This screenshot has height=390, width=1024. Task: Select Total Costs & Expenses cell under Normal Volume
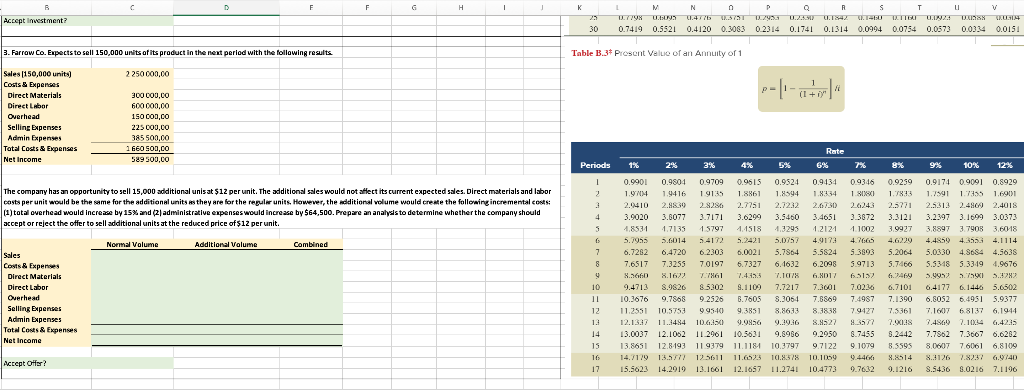click(x=132, y=330)
